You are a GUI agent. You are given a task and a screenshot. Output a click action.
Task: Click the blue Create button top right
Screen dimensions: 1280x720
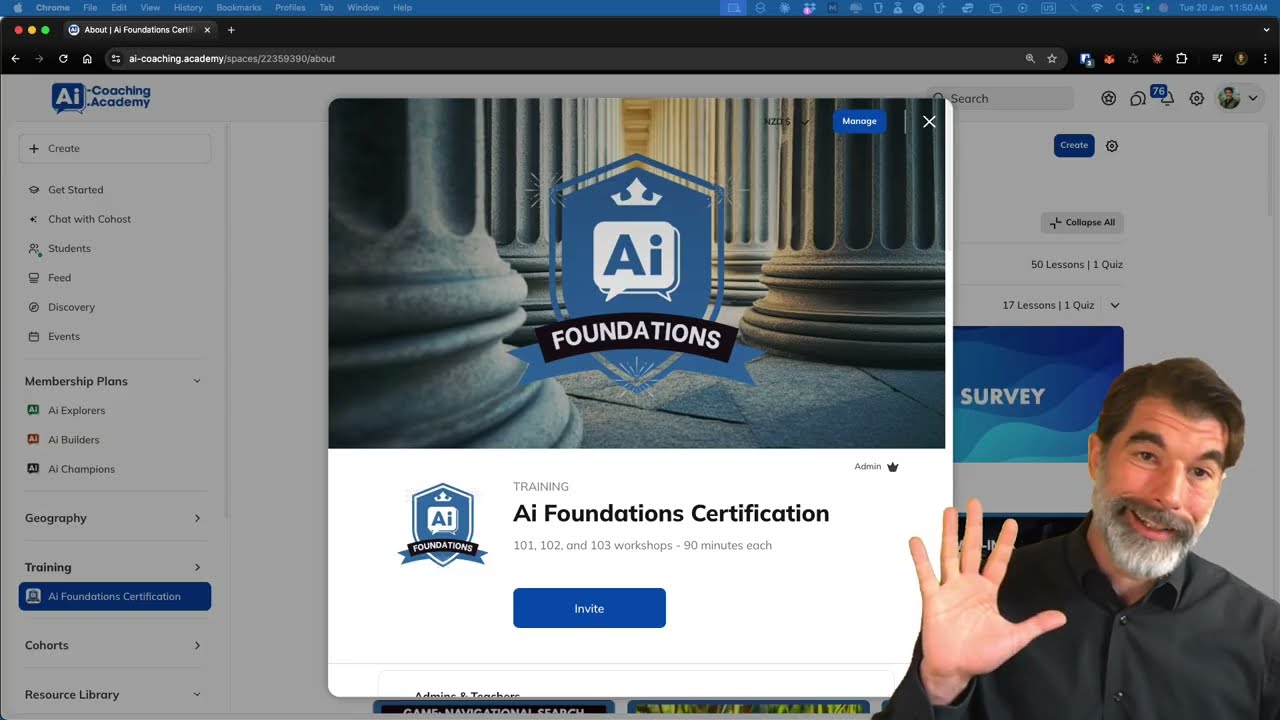(x=1074, y=145)
